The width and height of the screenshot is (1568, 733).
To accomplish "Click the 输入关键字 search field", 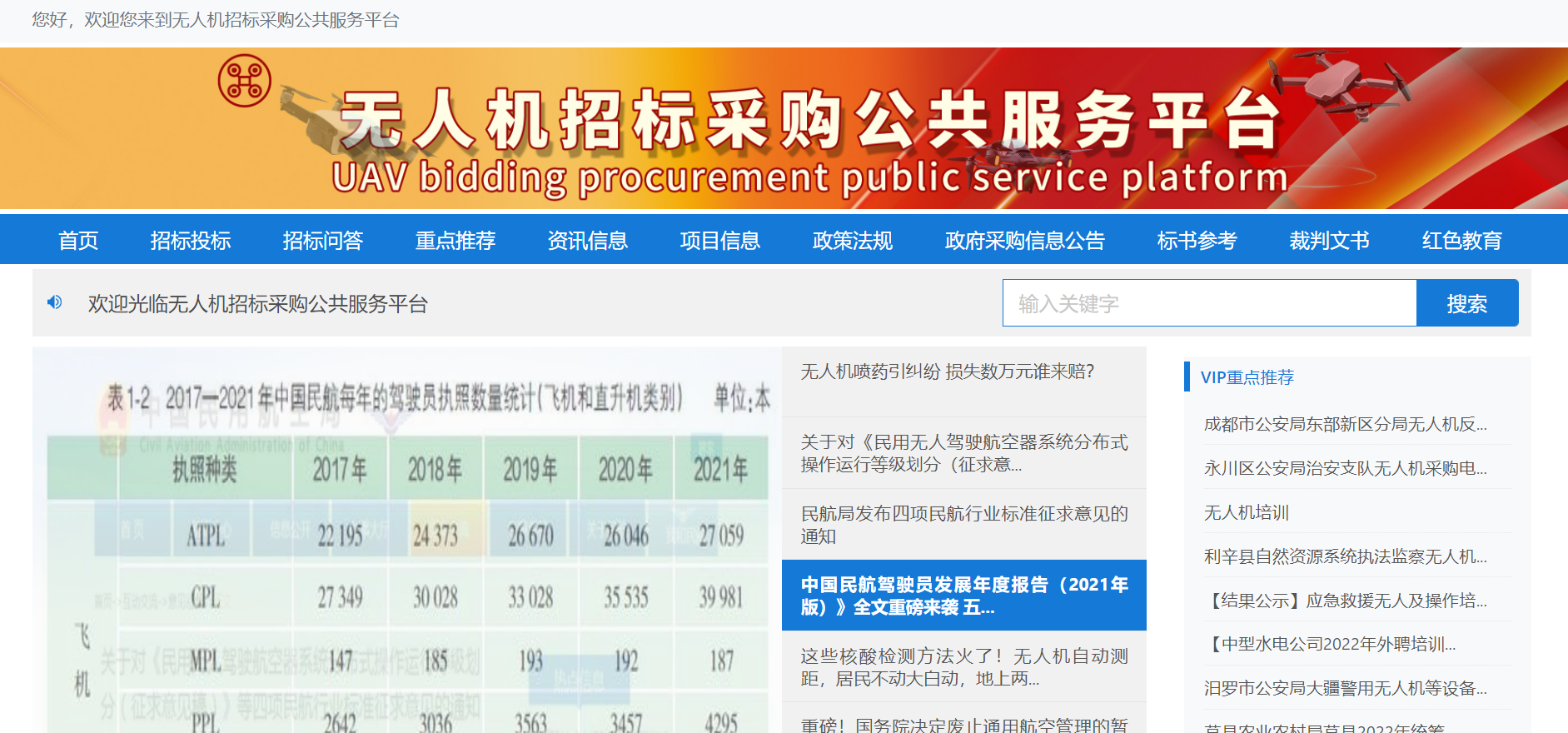I will pyautogui.click(x=1208, y=303).
